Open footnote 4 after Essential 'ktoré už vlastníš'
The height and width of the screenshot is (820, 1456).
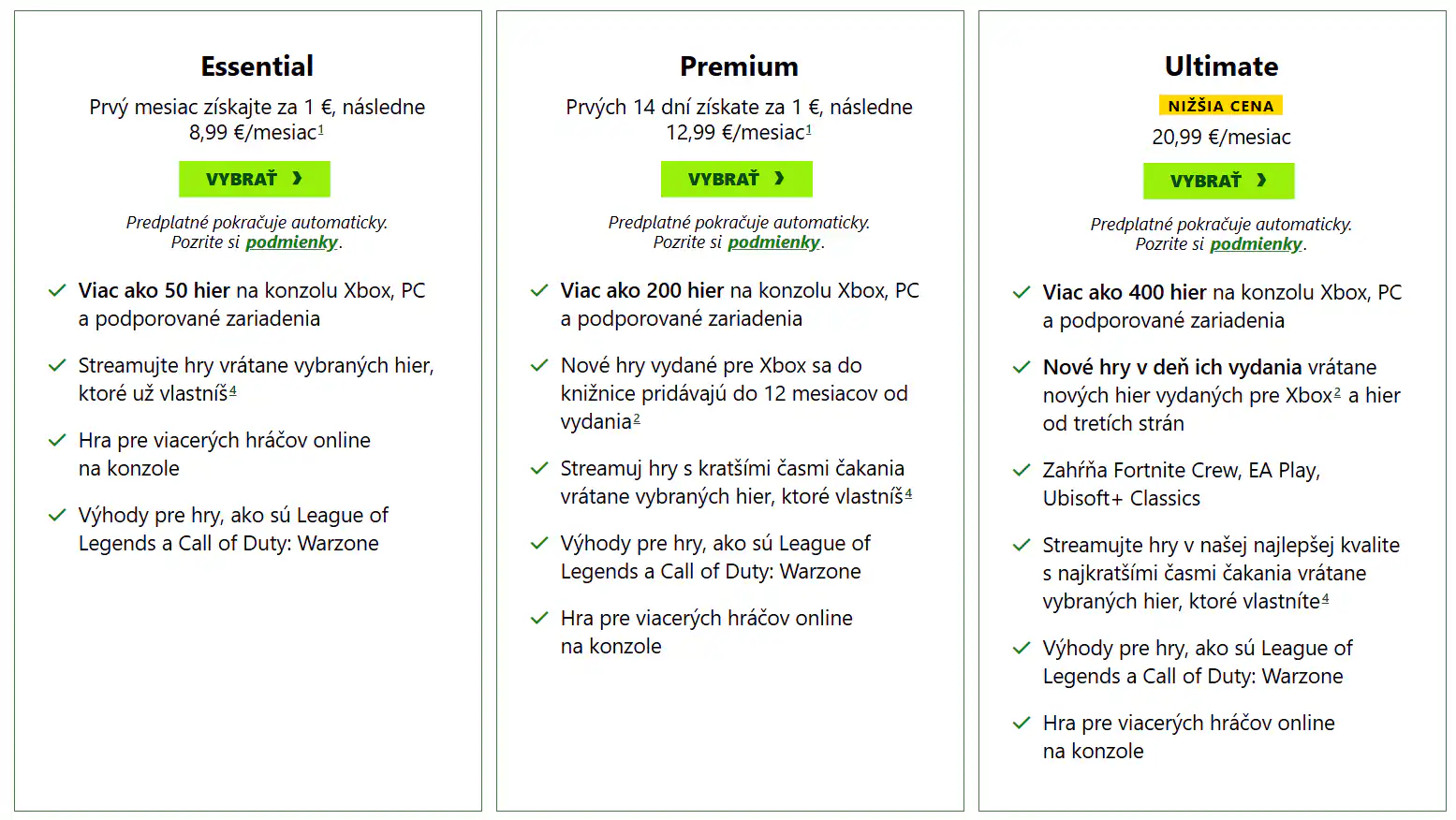click(233, 390)
